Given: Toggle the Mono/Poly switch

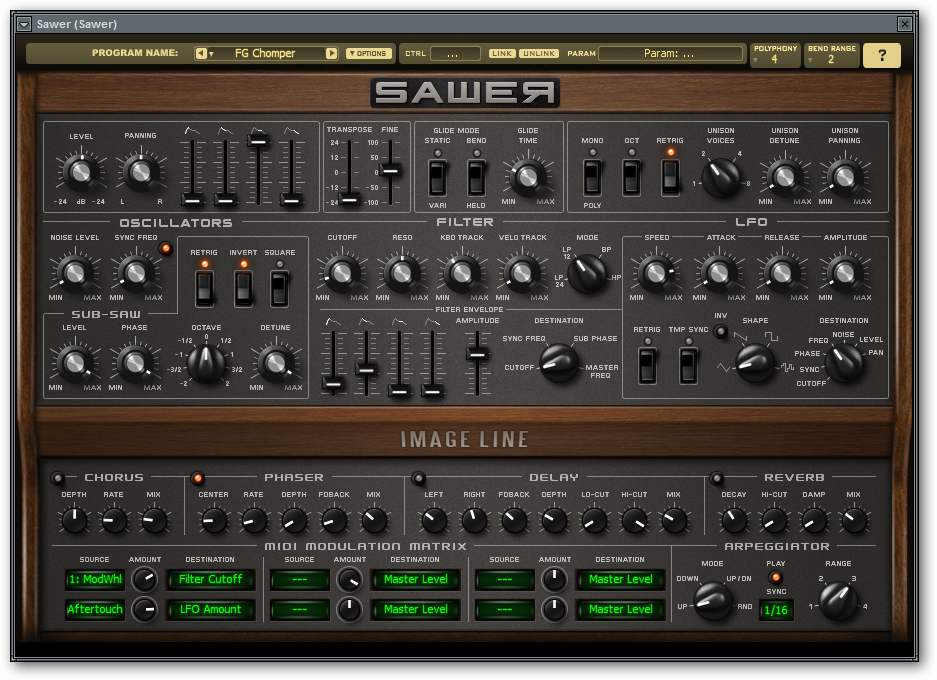Looking at the screenshot, I should coord(593,177).
